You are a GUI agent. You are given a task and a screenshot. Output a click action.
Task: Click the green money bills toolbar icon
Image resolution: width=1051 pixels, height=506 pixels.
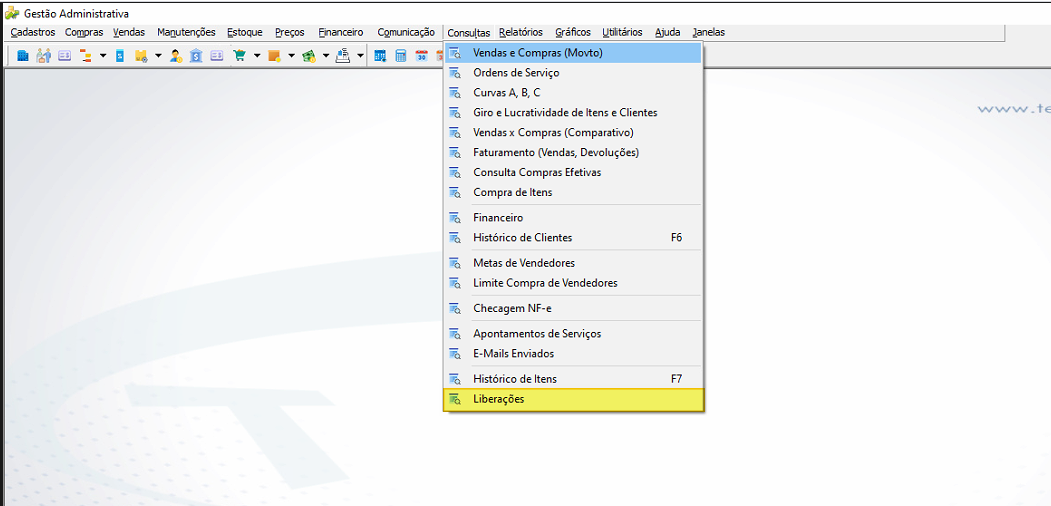309,56
